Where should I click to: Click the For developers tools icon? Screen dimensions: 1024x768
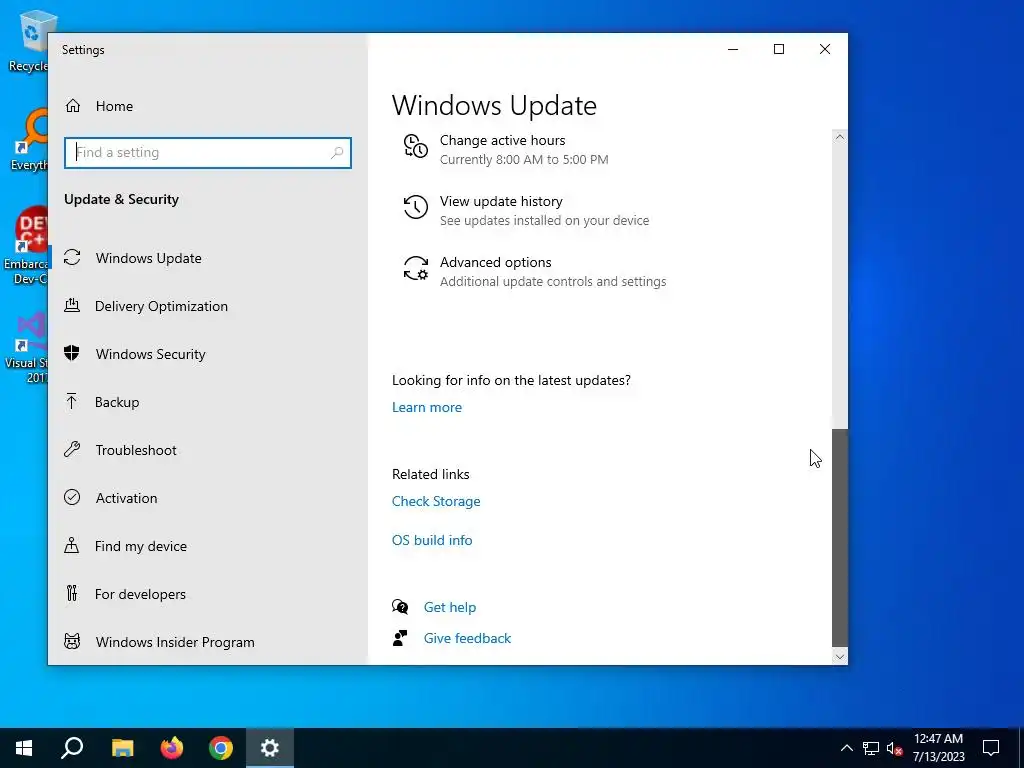(x=72, y=593)
